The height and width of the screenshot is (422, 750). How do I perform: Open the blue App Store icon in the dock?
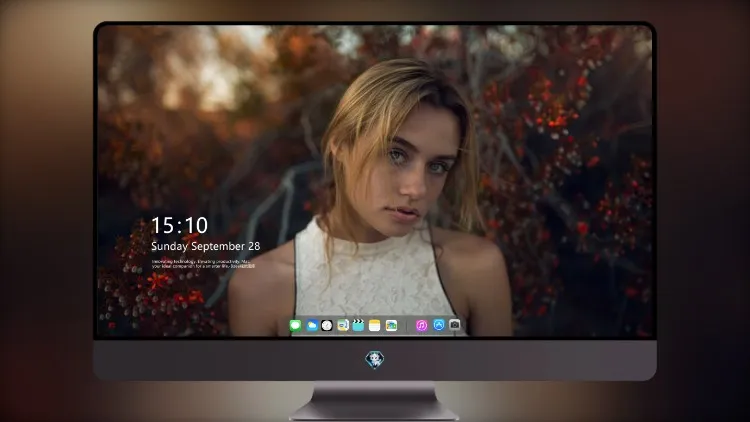coord(439,325)
